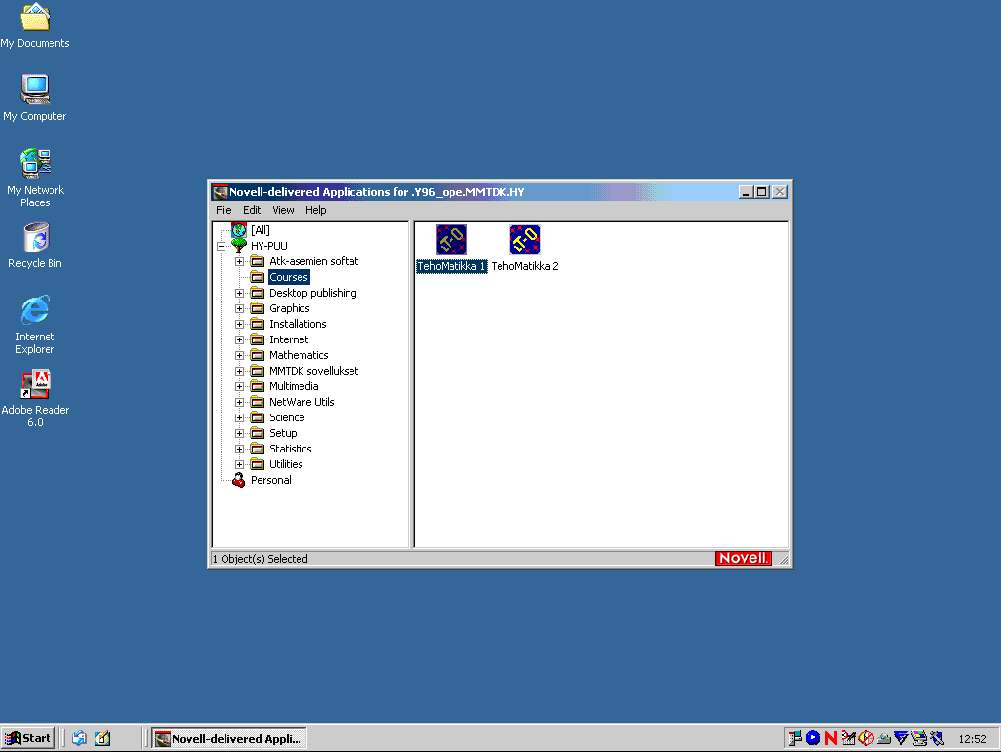
Task: Click the scanner-like tray icon
Action: click(884, 739)
